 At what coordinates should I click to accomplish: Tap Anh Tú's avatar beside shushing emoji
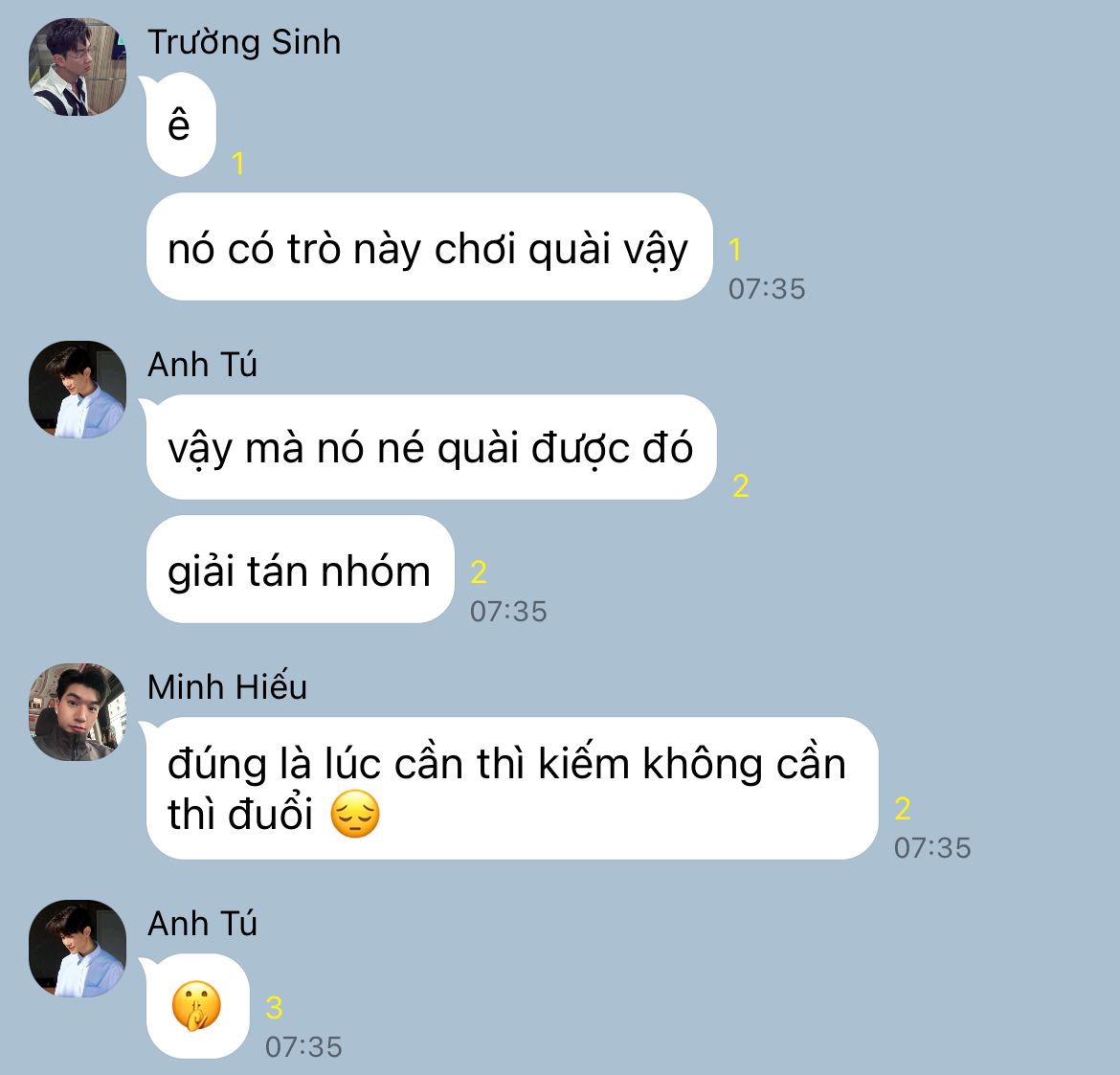78,949
